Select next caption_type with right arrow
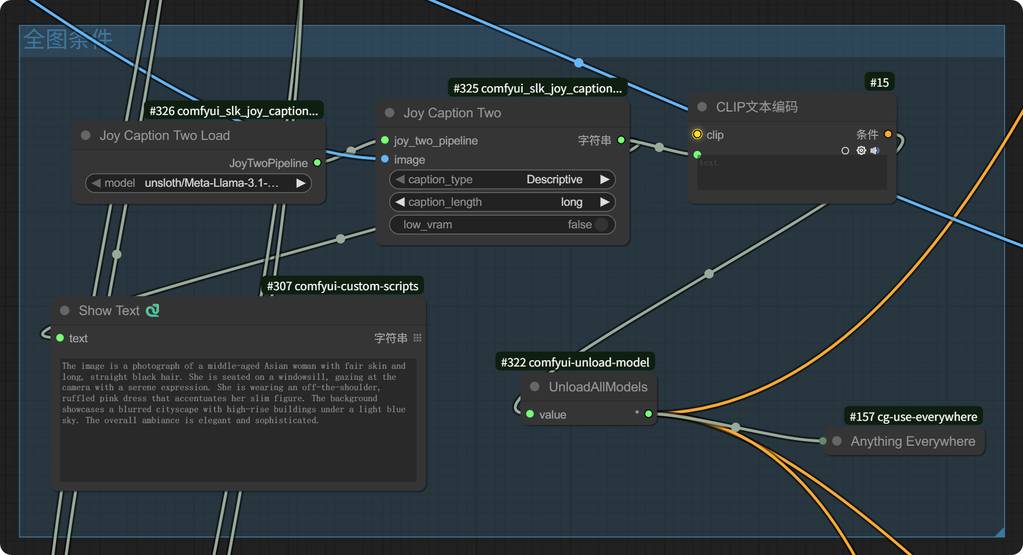The height and width of the screenshot is (555, 1023). pyautogui.click(x=604, y=180)
